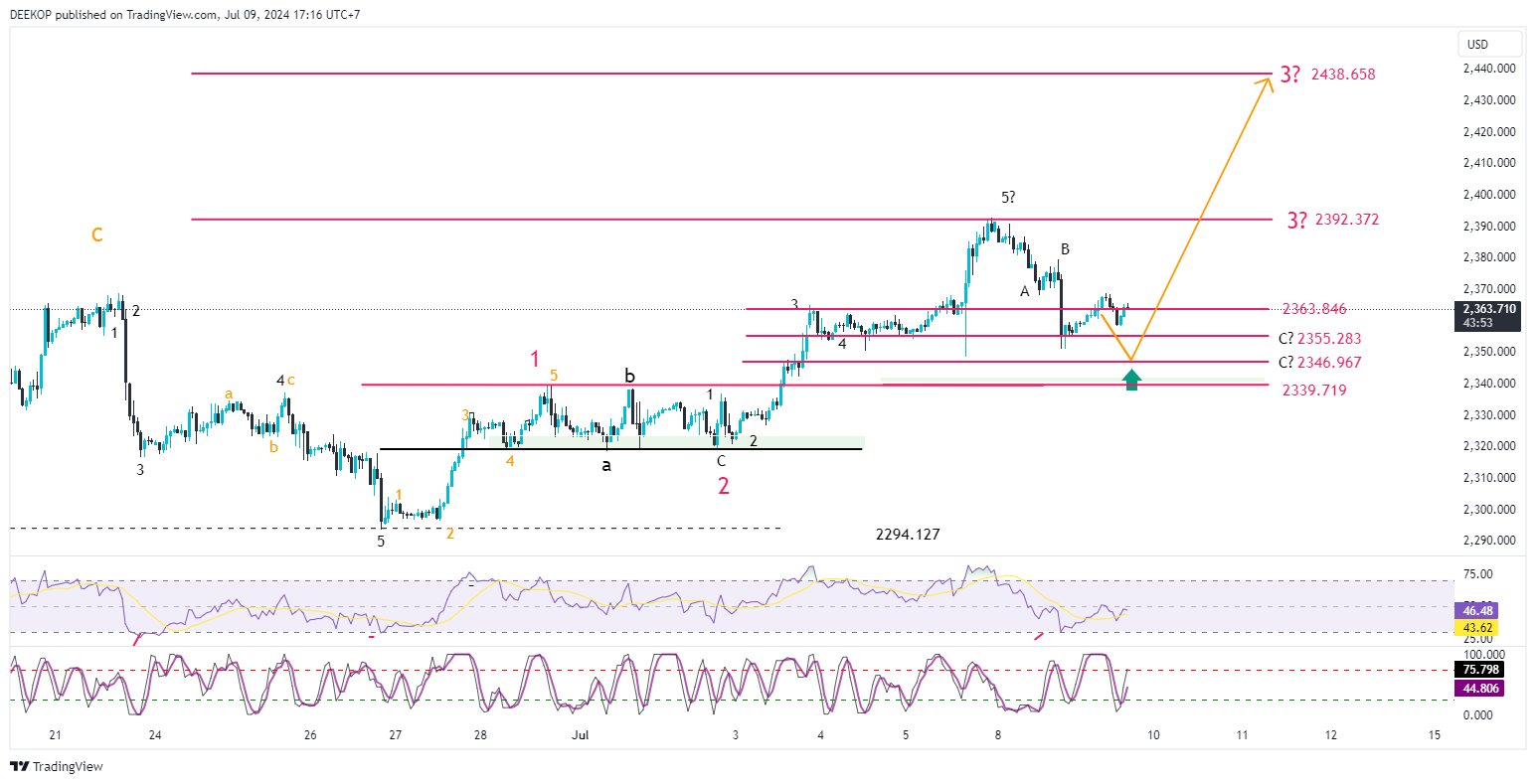Click the stochastic value label 44.806

point(1478,688)
